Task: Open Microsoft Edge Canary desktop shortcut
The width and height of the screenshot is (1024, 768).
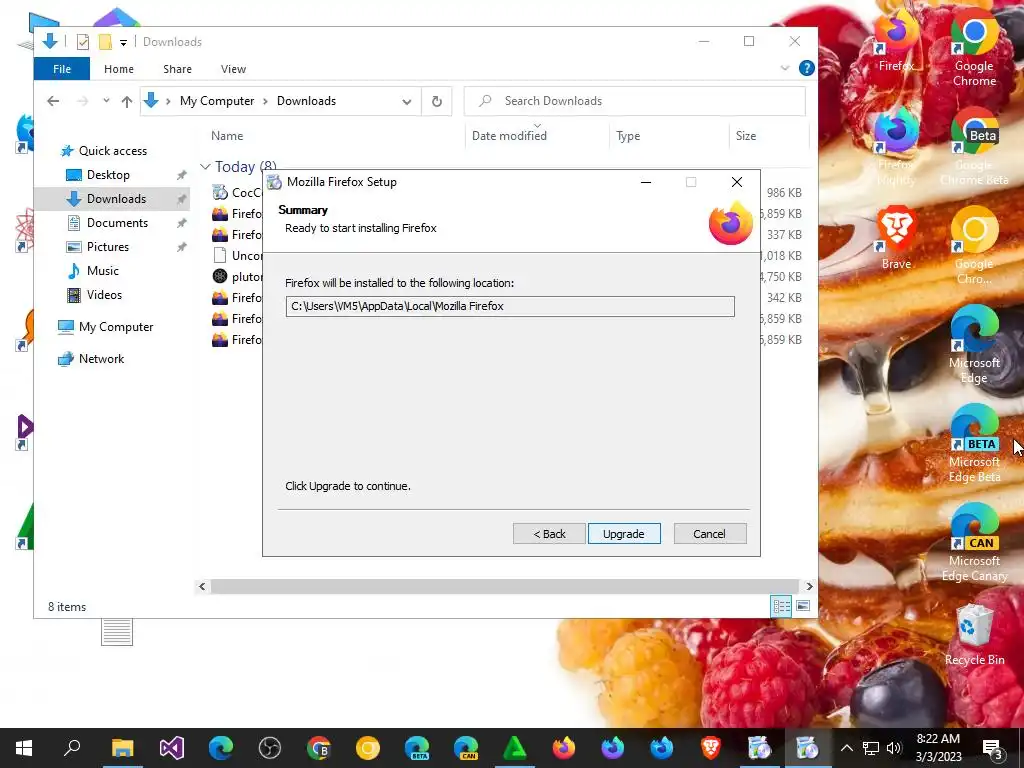Action: click(x=974, y=543)
